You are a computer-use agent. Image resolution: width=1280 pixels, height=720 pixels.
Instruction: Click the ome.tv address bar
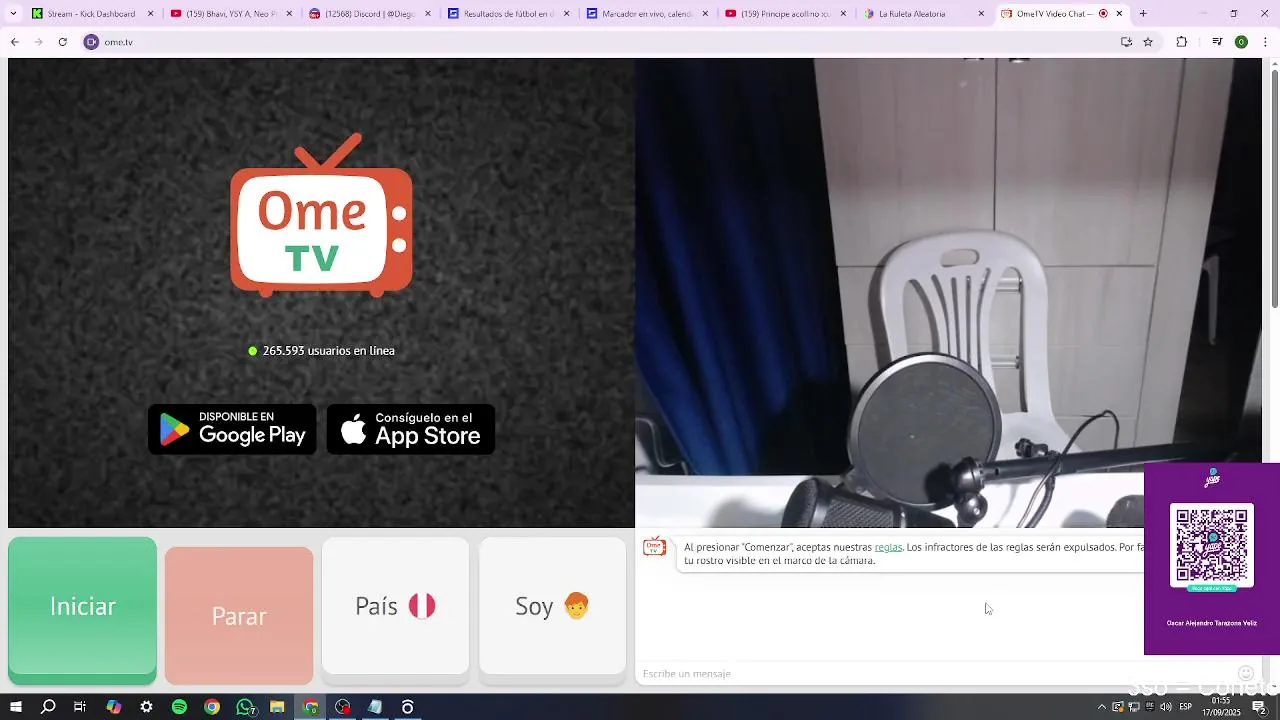pos(600,42)
